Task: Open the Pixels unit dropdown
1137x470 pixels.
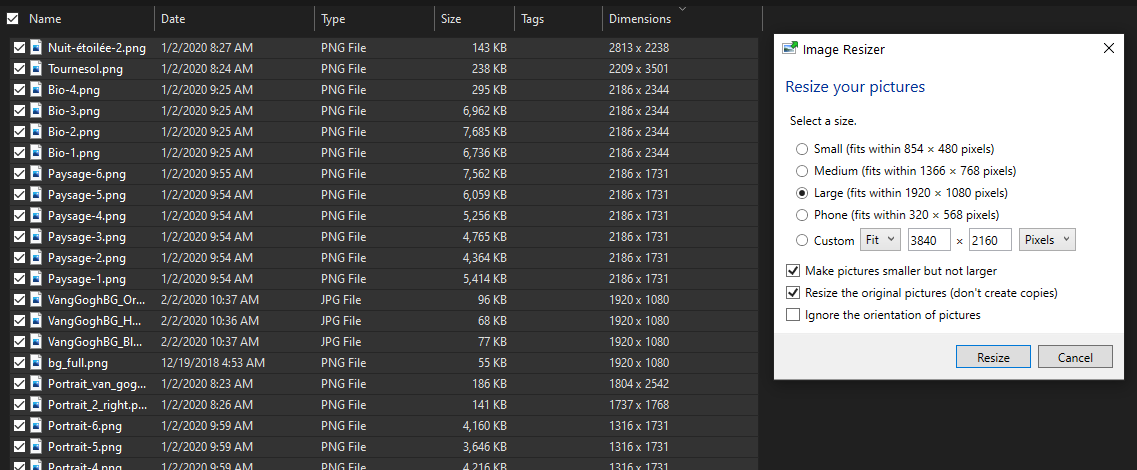Action: (1047, 240)
